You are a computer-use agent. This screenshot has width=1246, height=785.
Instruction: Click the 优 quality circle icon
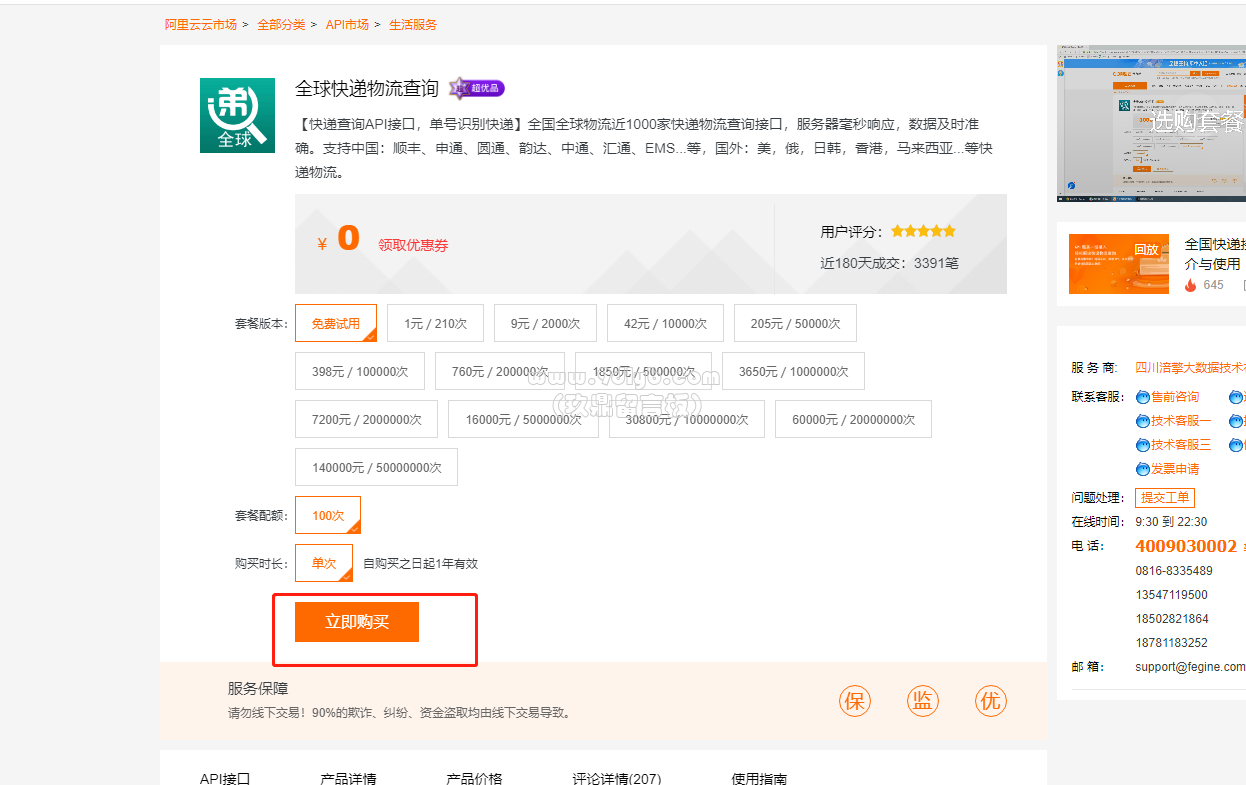point(990,701)
